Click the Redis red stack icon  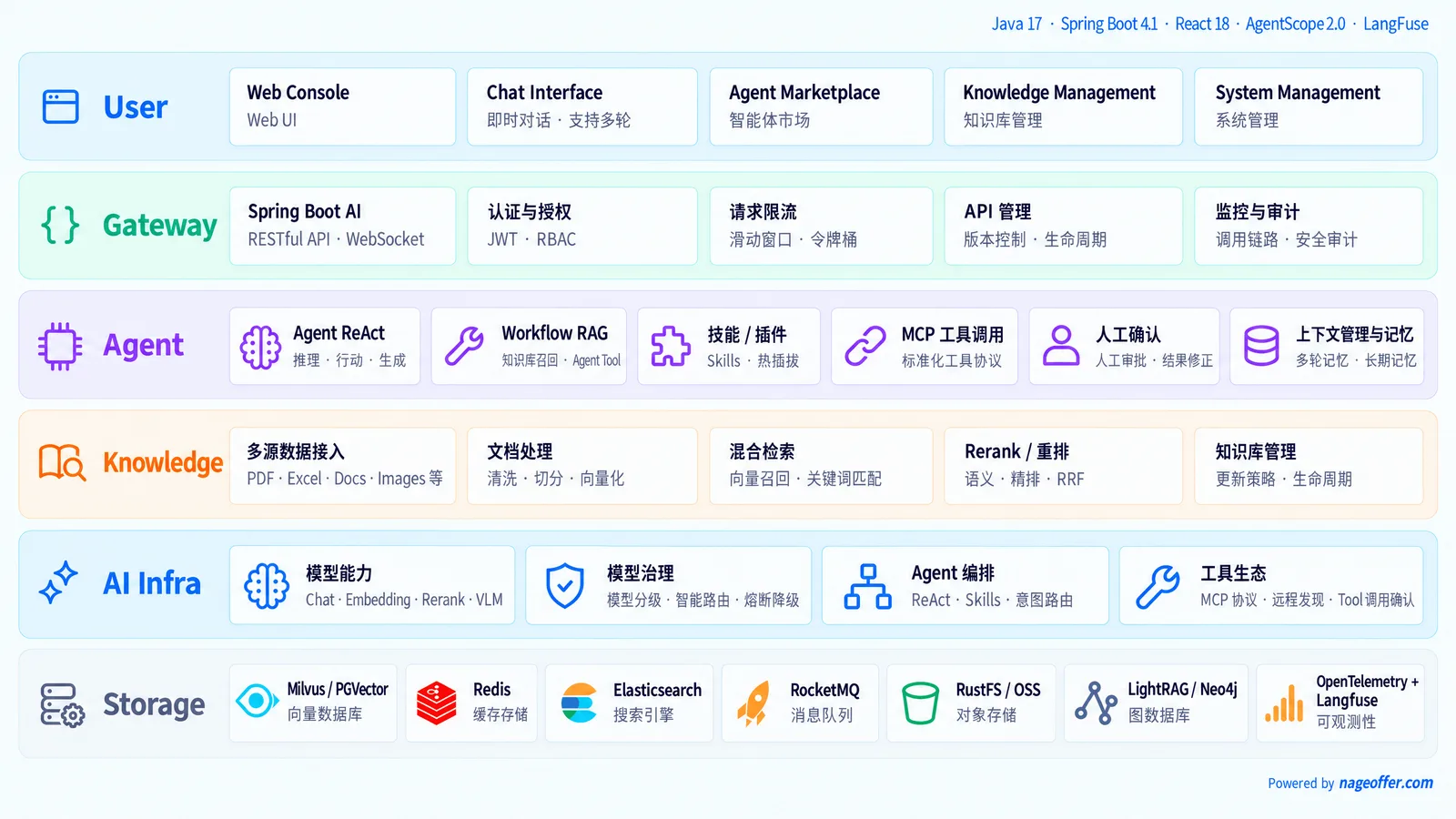[437, 703]
